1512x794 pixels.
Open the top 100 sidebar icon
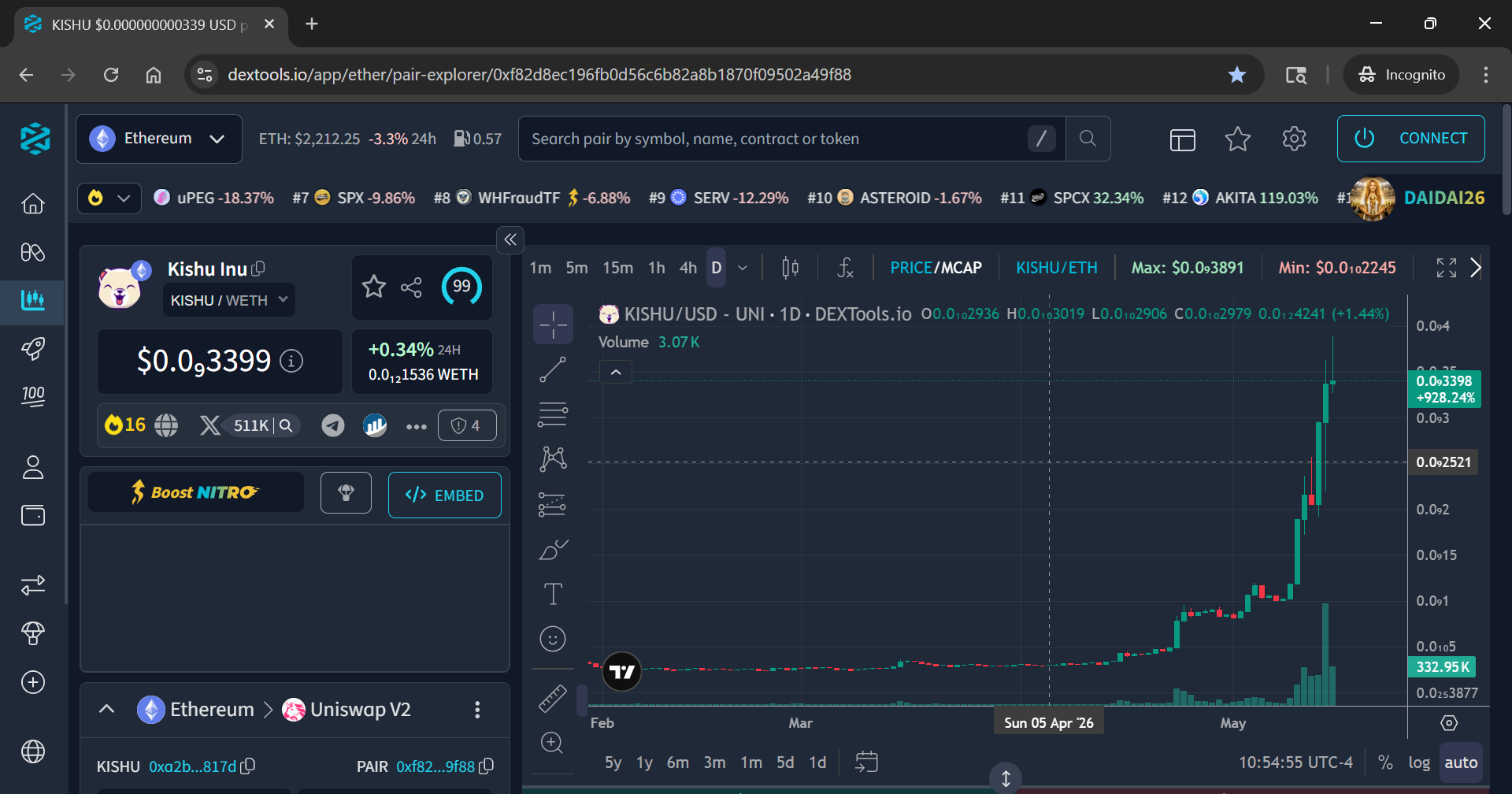(33, 395)
